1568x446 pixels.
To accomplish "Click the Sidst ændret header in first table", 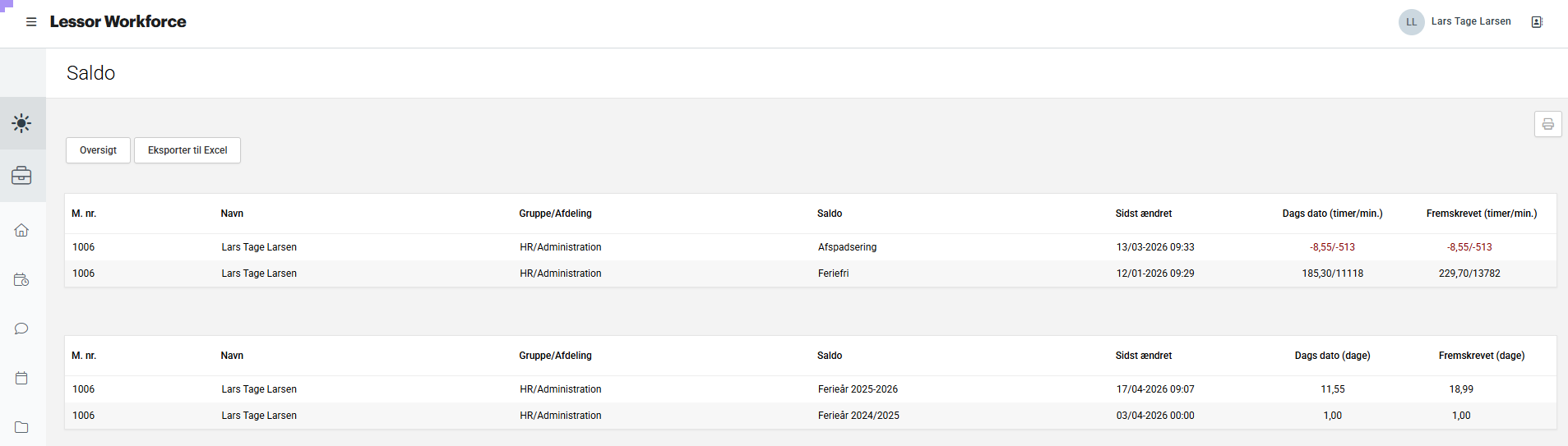I will (1143, 214).
